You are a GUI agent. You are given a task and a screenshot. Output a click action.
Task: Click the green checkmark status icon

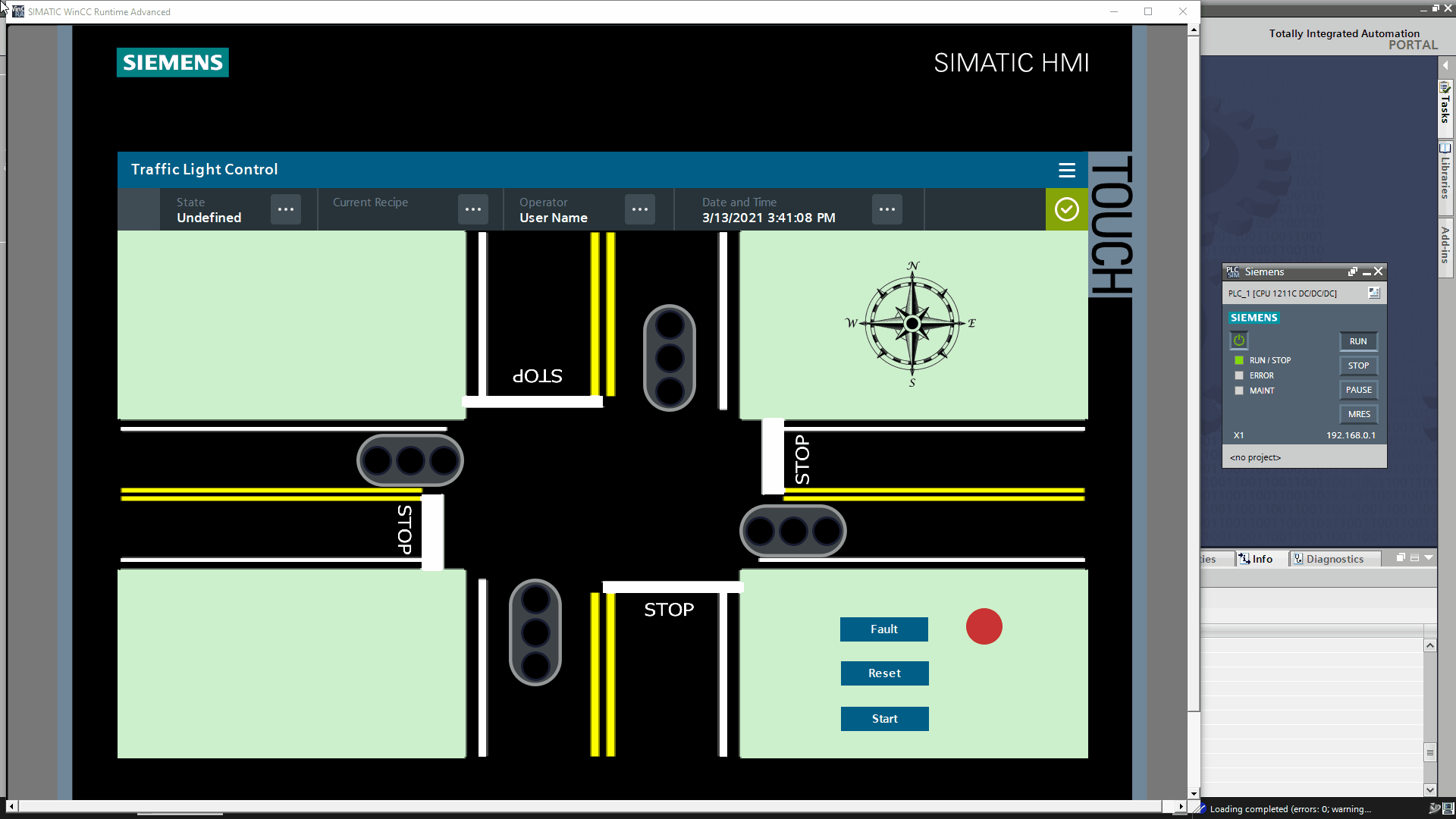pyautogui.click(x=1066, y=209)
